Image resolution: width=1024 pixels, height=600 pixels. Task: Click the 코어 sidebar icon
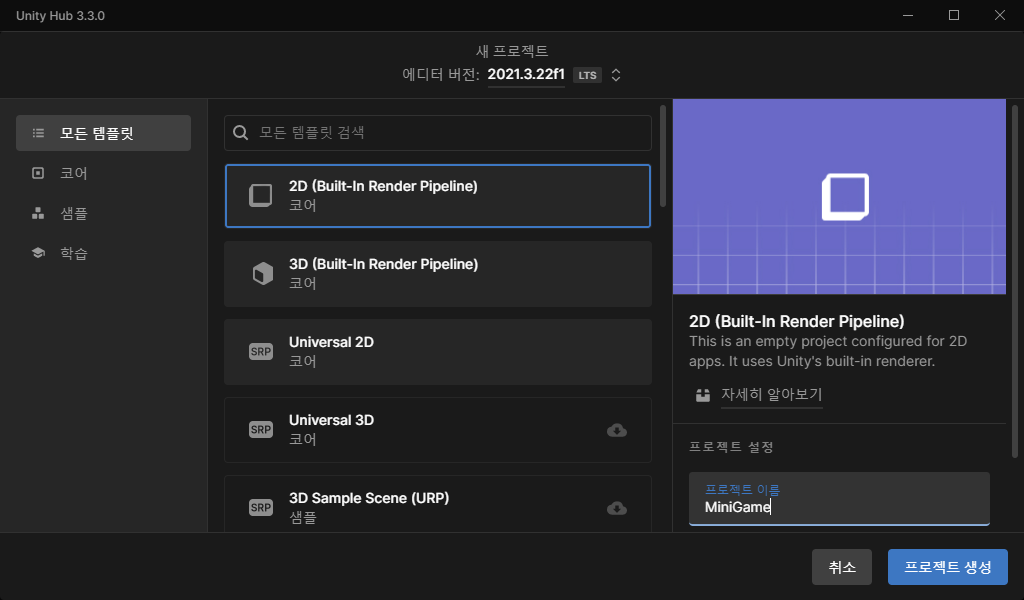(x=38, y=173)
